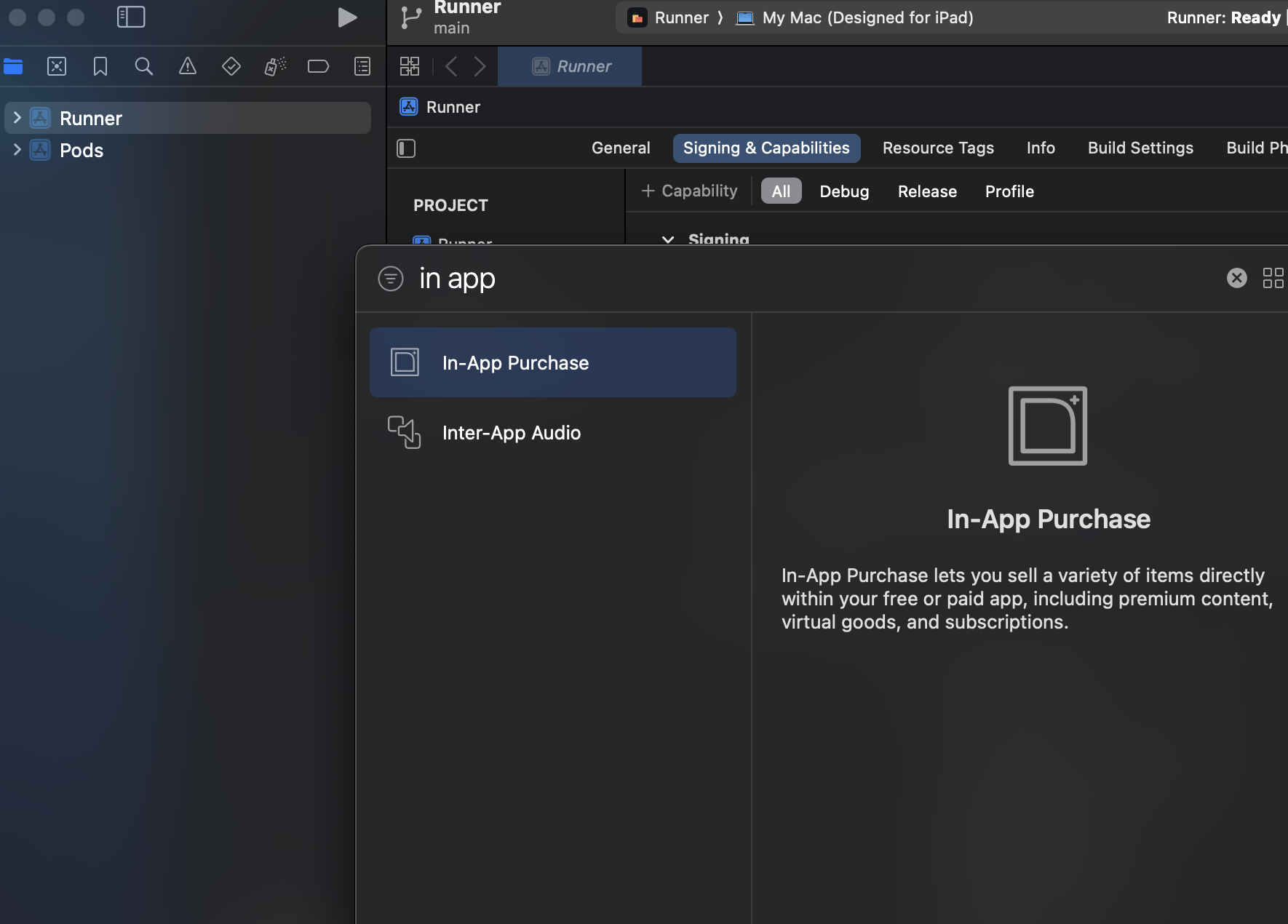
Task: Open the Source Control navigator
Action: click(x=57, y=67)
